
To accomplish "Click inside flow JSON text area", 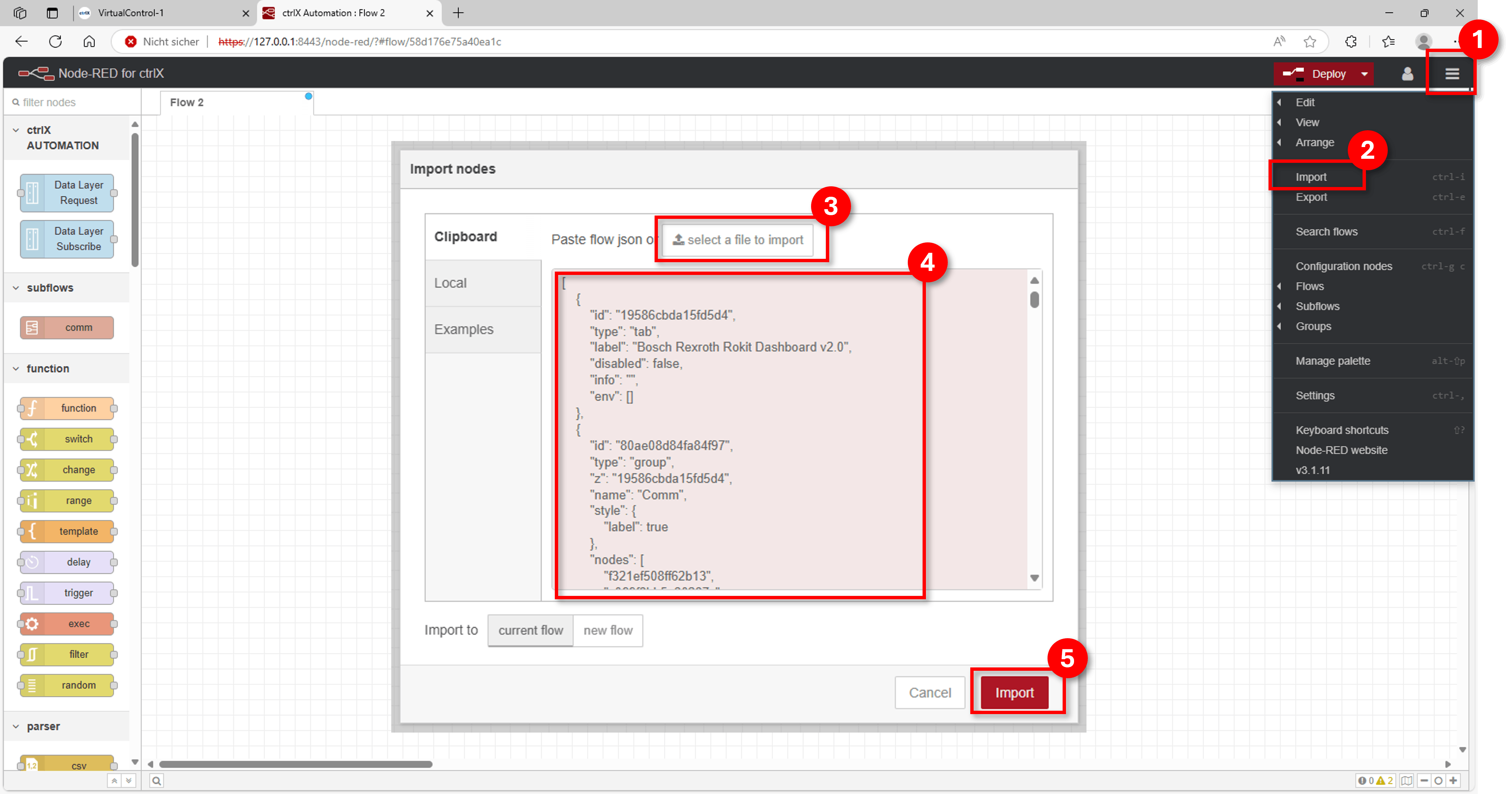I will pyautogui.click(x=790, y=429).
